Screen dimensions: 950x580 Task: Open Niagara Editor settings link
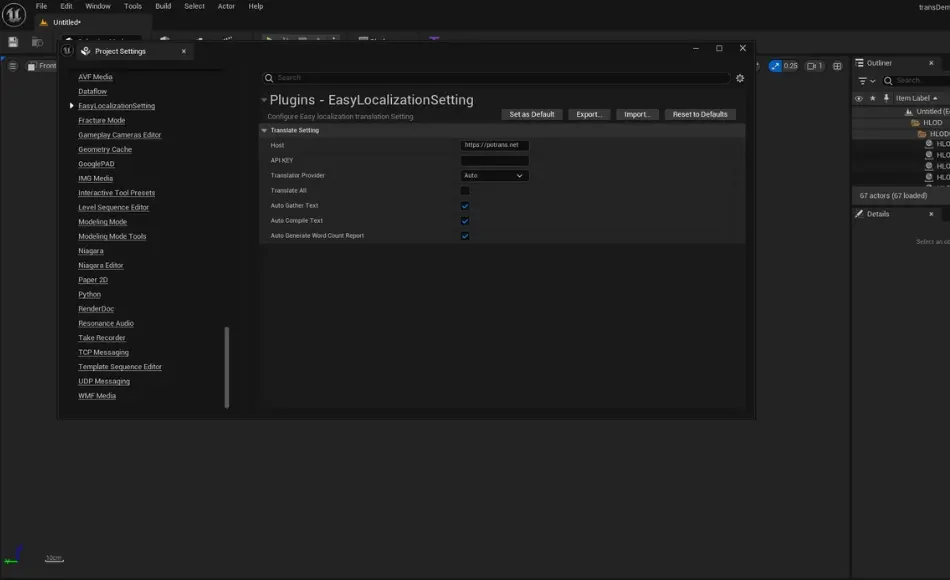pyautogui.click(x=101, y=265)
